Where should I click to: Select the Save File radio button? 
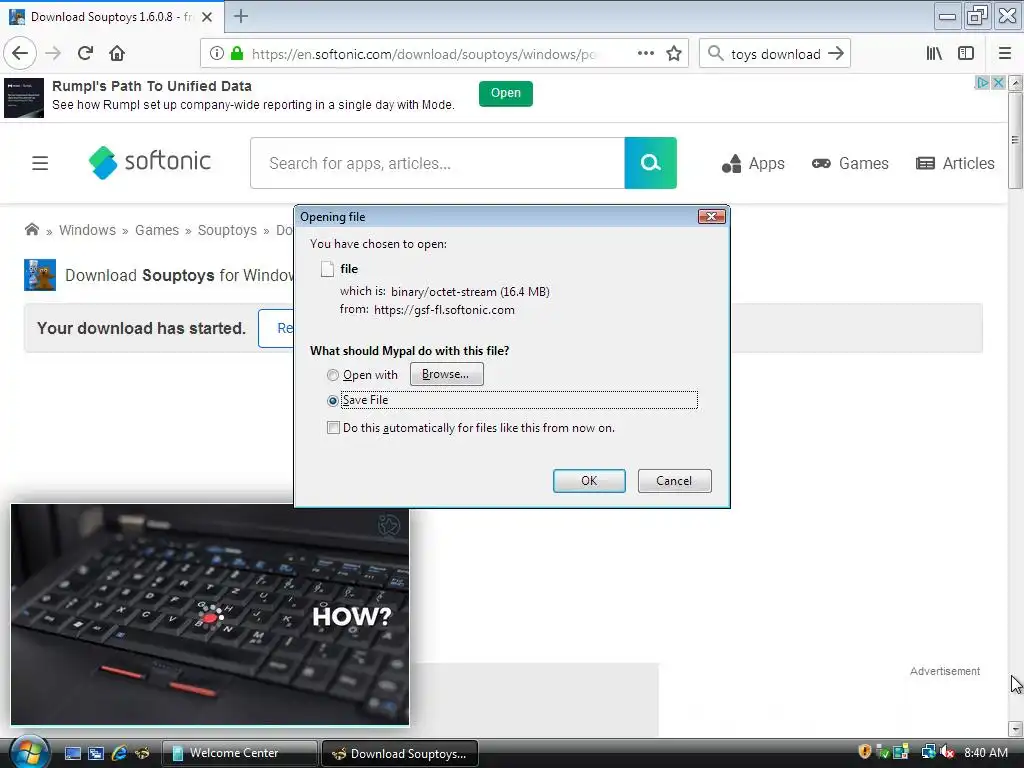click(332, 400)
